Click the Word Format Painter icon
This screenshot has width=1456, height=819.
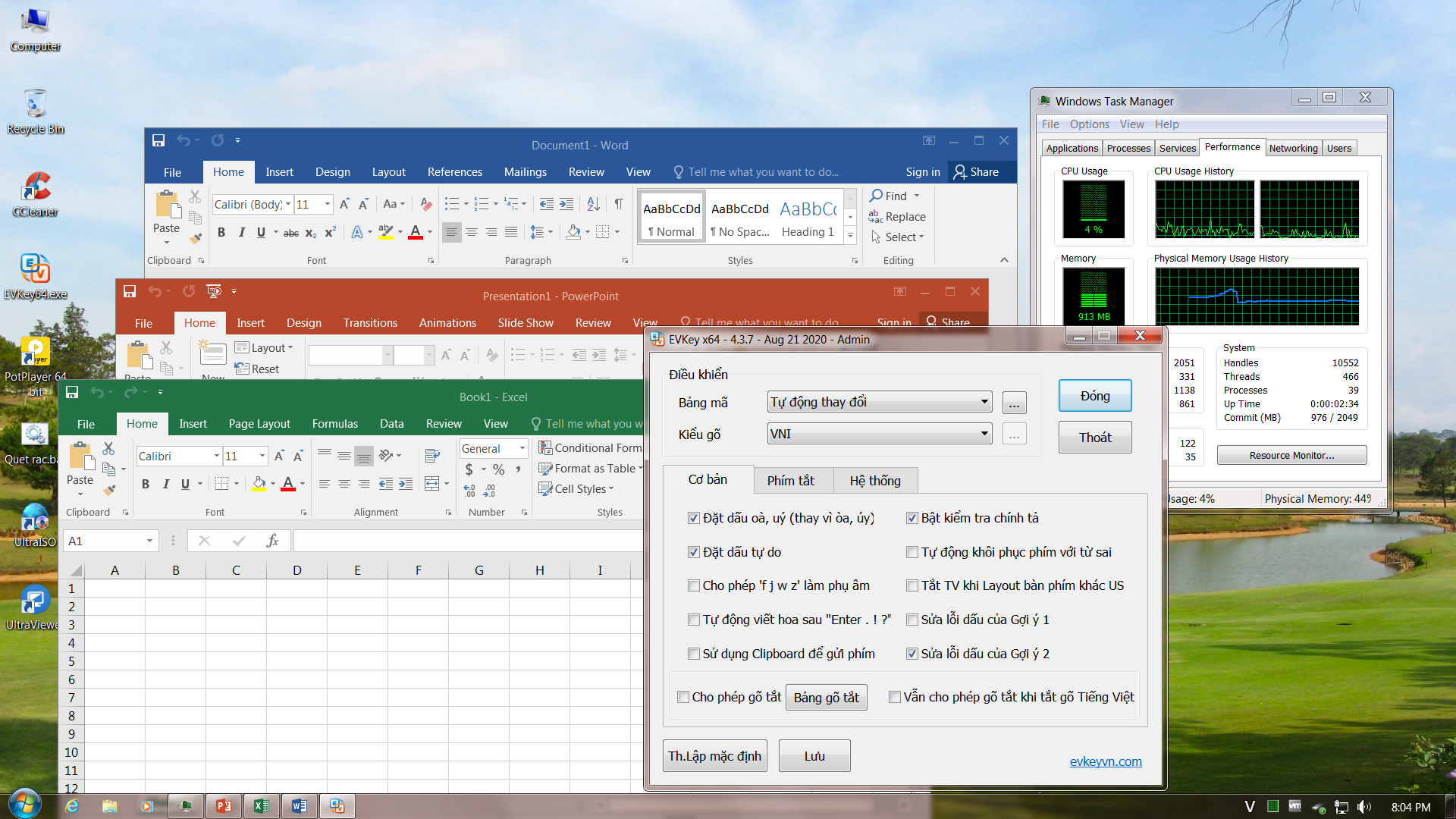pyautogui.click(x=196, y=238)
